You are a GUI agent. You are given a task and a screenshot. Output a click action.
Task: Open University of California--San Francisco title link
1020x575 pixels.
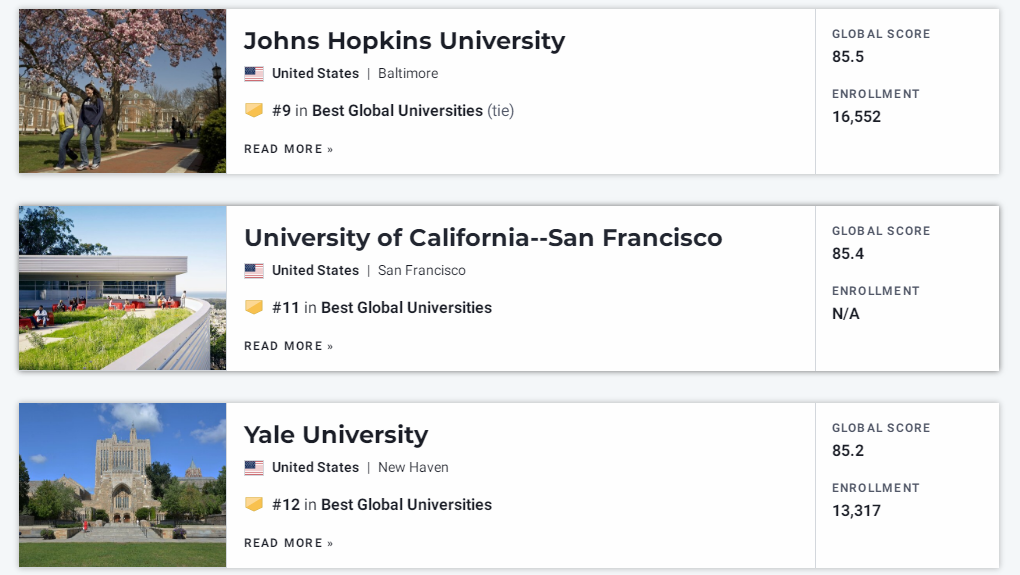click(x=483, y=237)
